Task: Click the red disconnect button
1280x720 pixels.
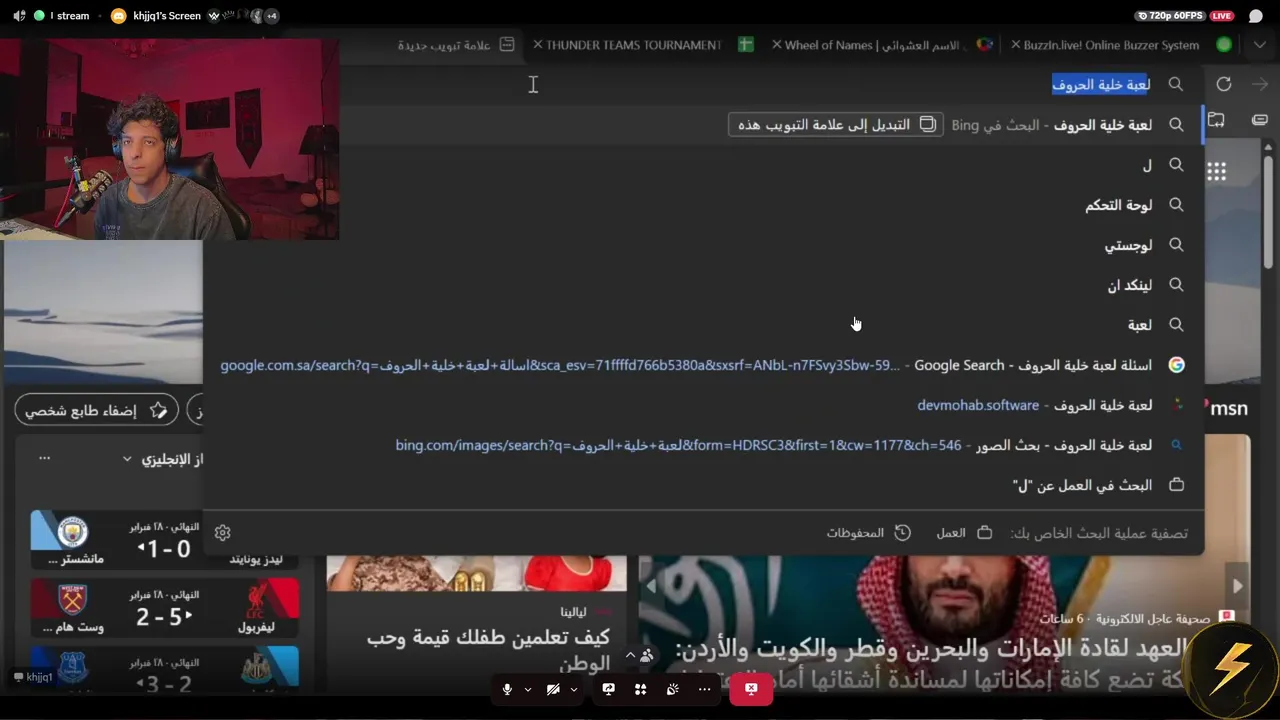Action: coord(751,689)
